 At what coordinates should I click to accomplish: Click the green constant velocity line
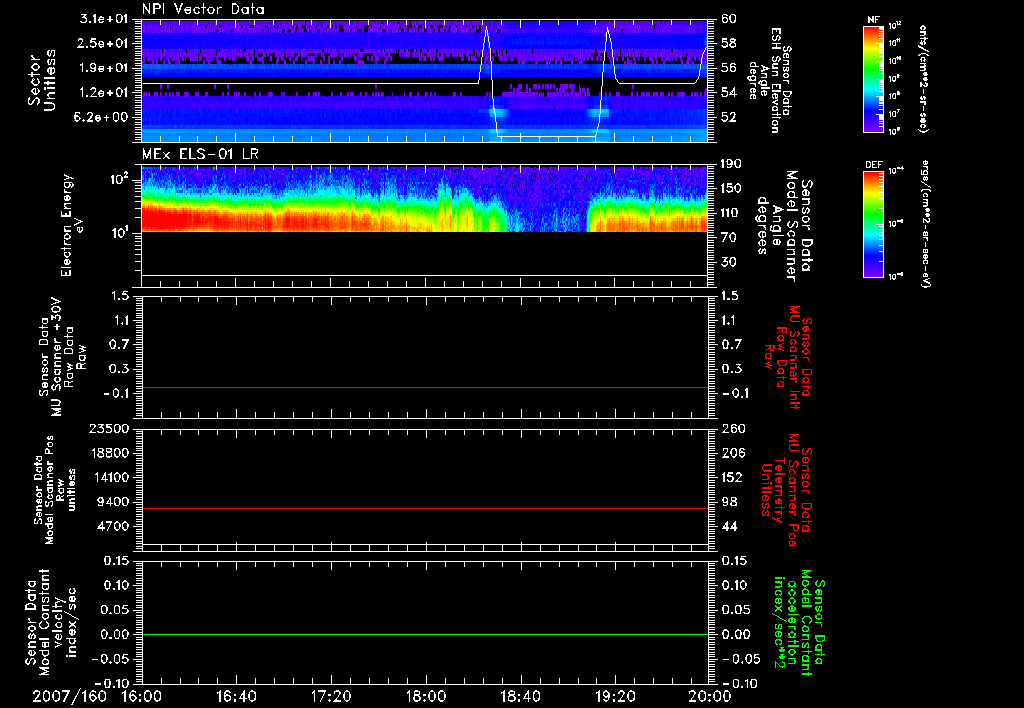(x=424, y=634)
